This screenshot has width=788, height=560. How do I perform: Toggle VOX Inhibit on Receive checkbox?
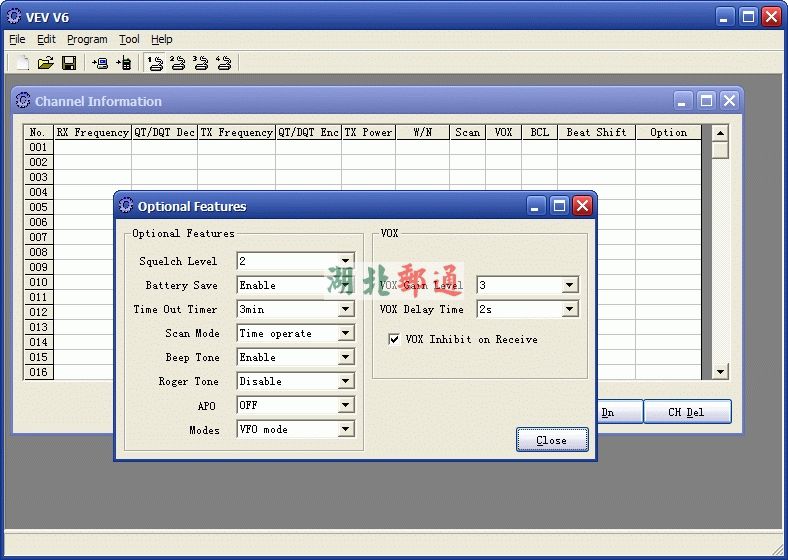point(394,340)
